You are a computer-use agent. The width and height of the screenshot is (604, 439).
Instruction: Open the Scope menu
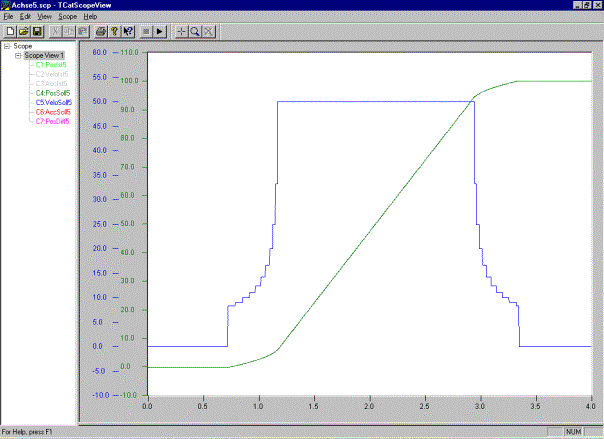click(x=68, y=18)
